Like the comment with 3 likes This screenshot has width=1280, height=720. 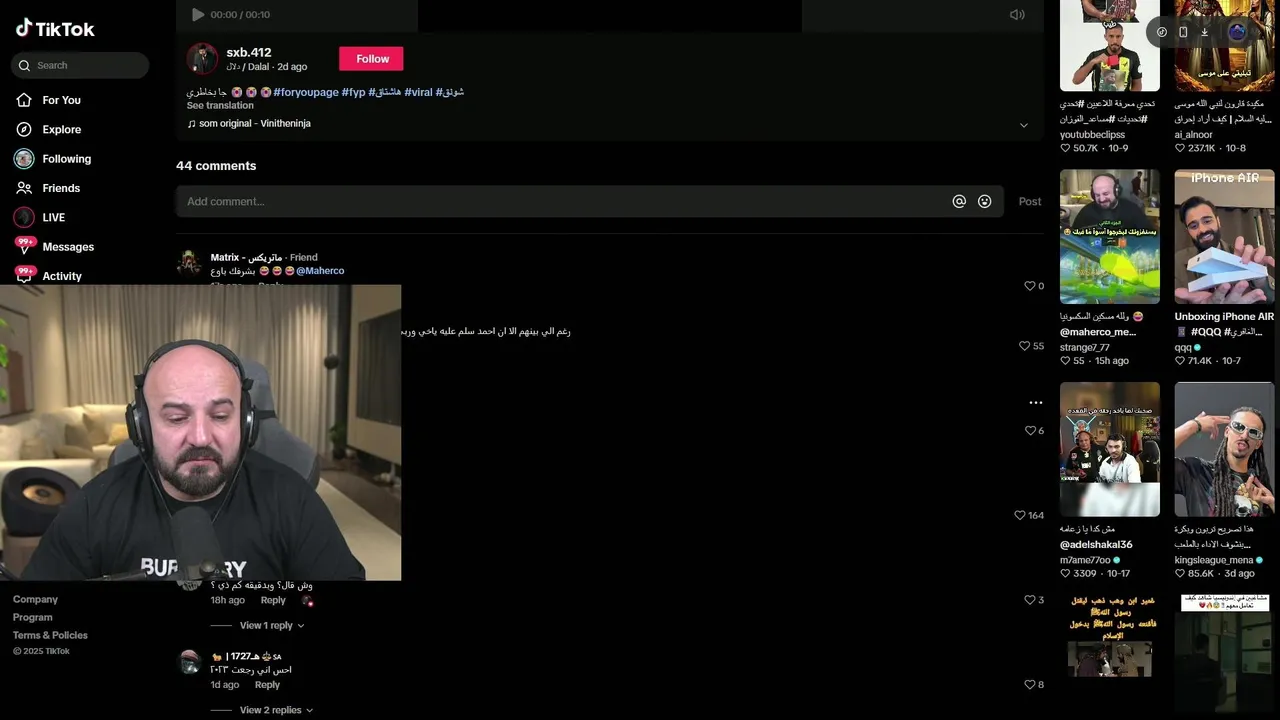tap(1029, 600)
